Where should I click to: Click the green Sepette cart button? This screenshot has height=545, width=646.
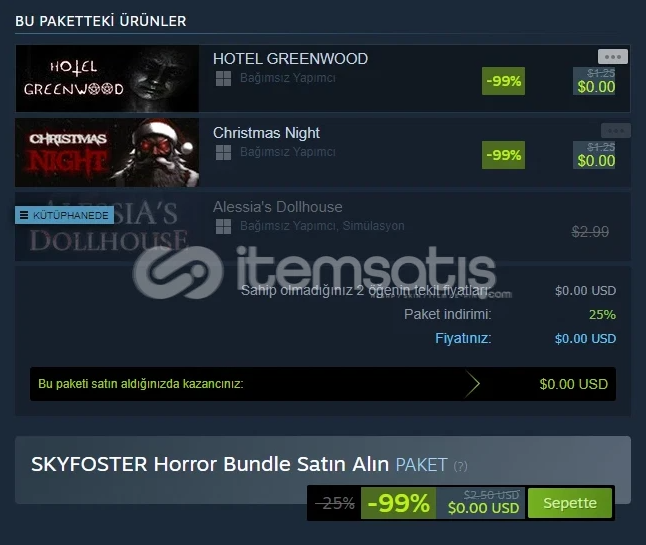[x=570, y=503]
